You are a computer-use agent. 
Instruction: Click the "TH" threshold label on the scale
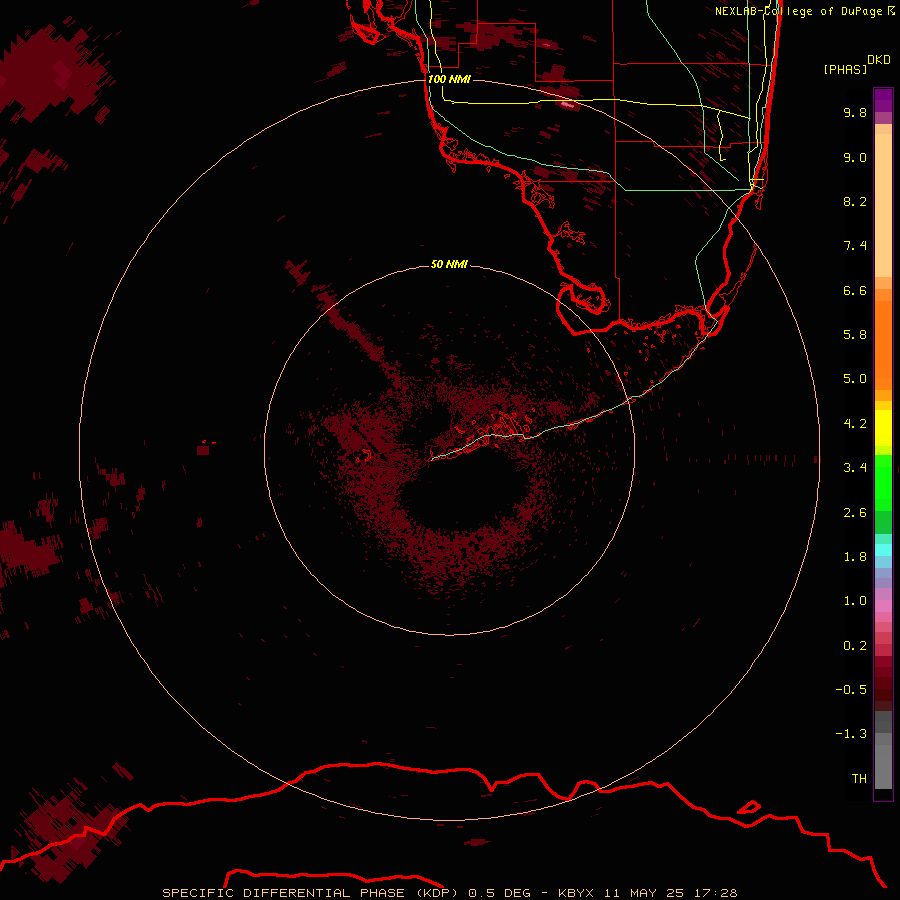(x=859, y=779)
